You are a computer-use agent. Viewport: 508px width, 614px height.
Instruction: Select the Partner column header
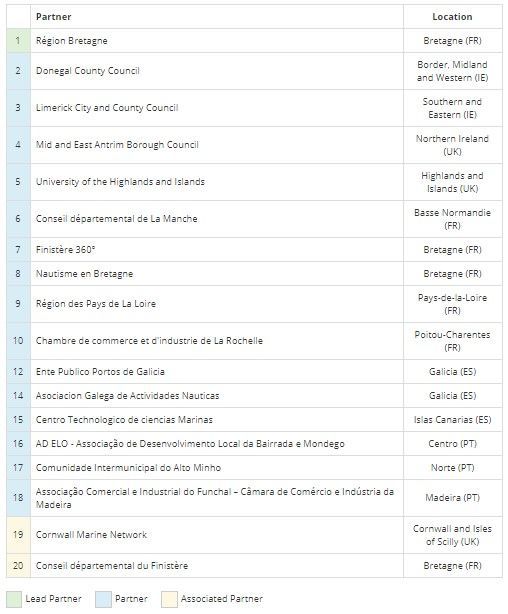pyautogui.click(x=54, y=17)
